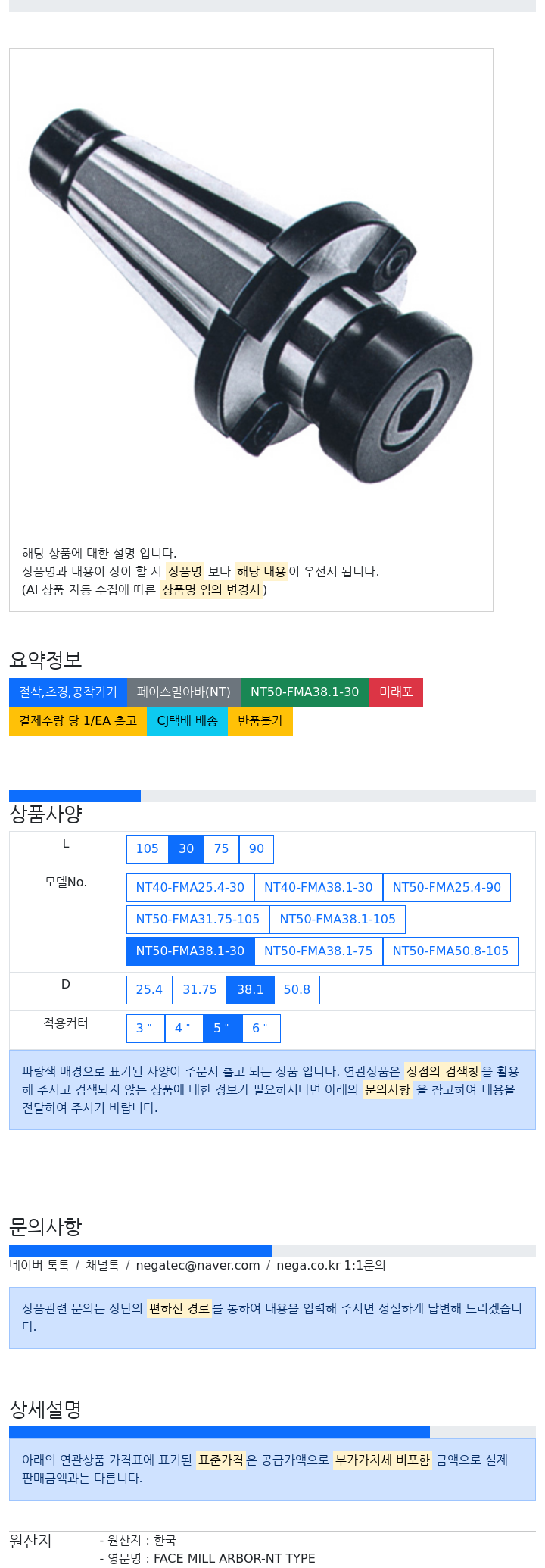Screen dimensions: 545x1568
Task: Select L option 75
Action: [221, 849]
